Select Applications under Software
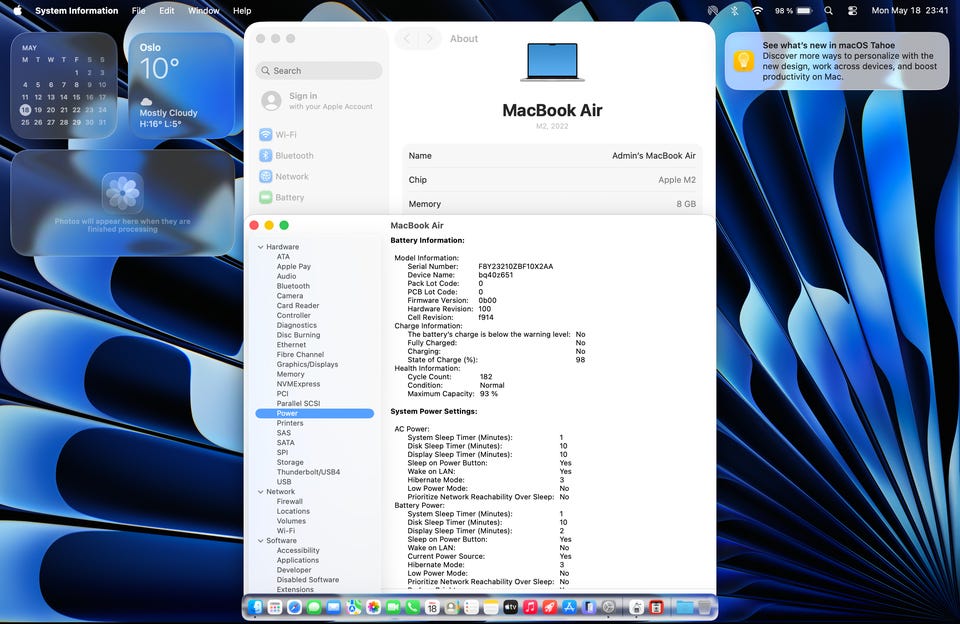 click(298, 560)
